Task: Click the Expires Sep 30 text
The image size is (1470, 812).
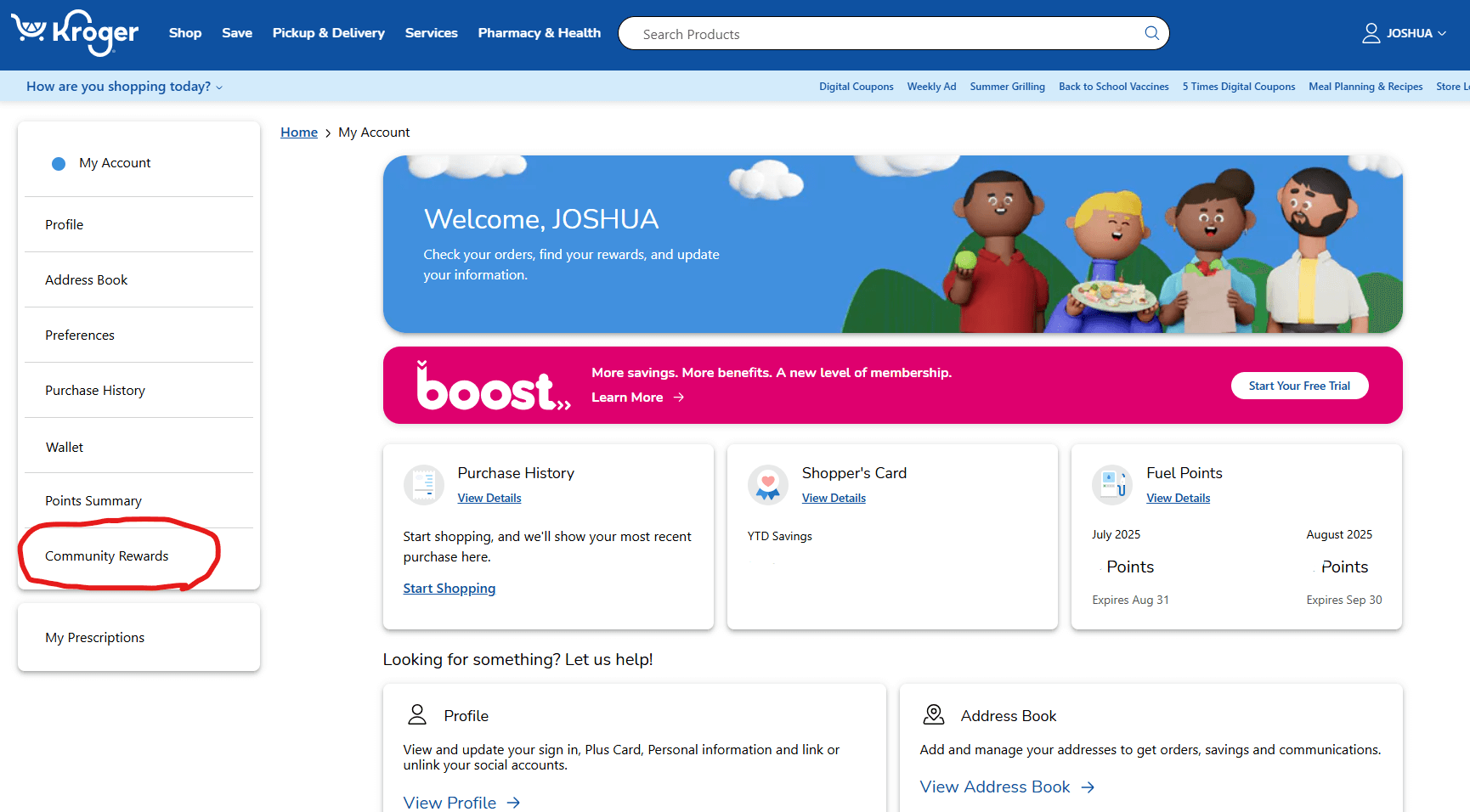Action: tap(1344, 600)
